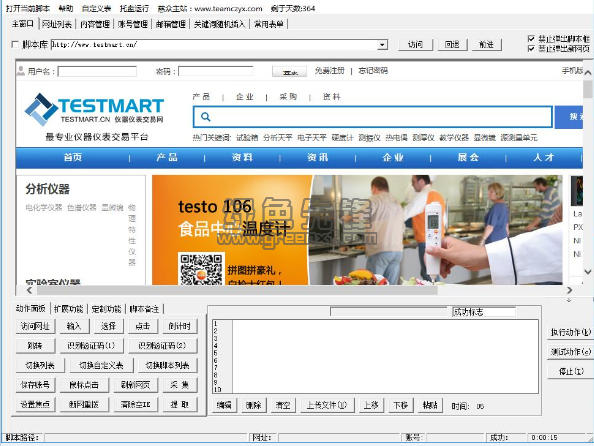
Task: Click the 访问 button
Action: 416,45
